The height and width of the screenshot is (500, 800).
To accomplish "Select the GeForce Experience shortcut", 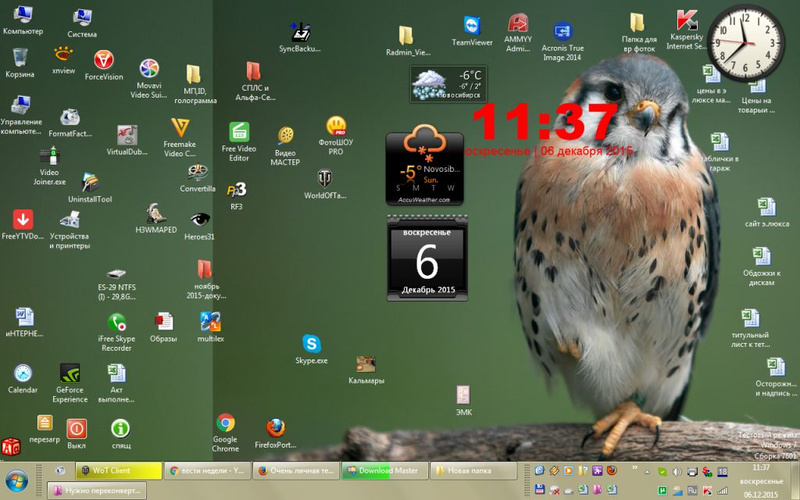I will [x=70, y=374].
